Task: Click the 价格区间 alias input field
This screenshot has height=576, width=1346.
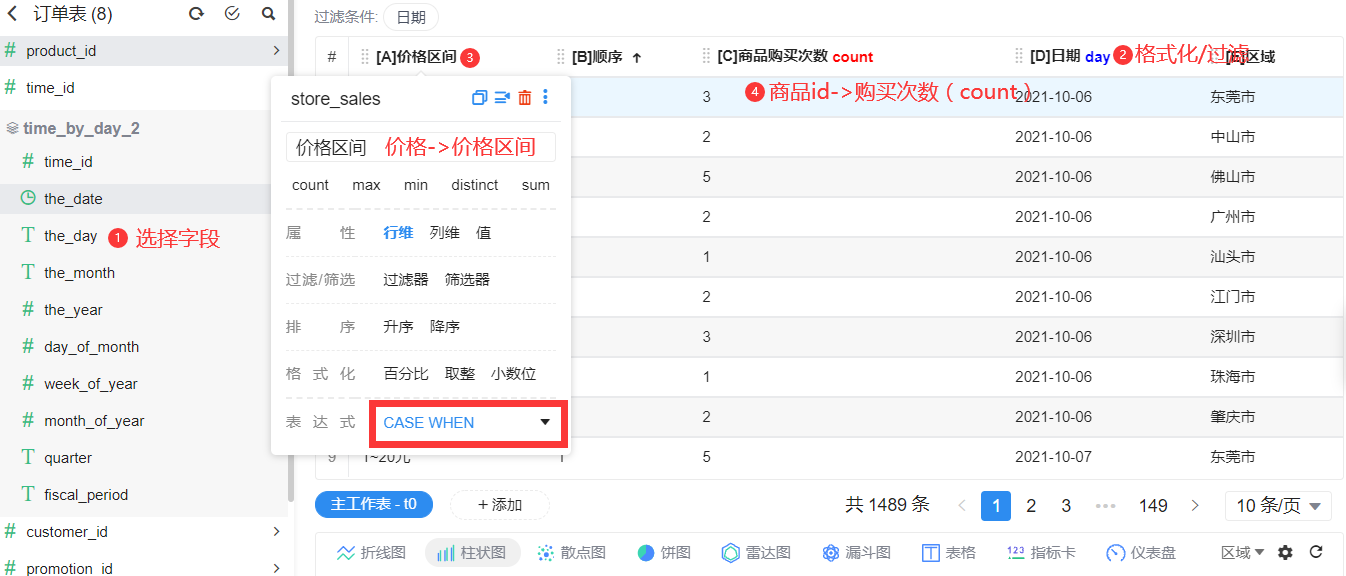Action: (420, 147)
